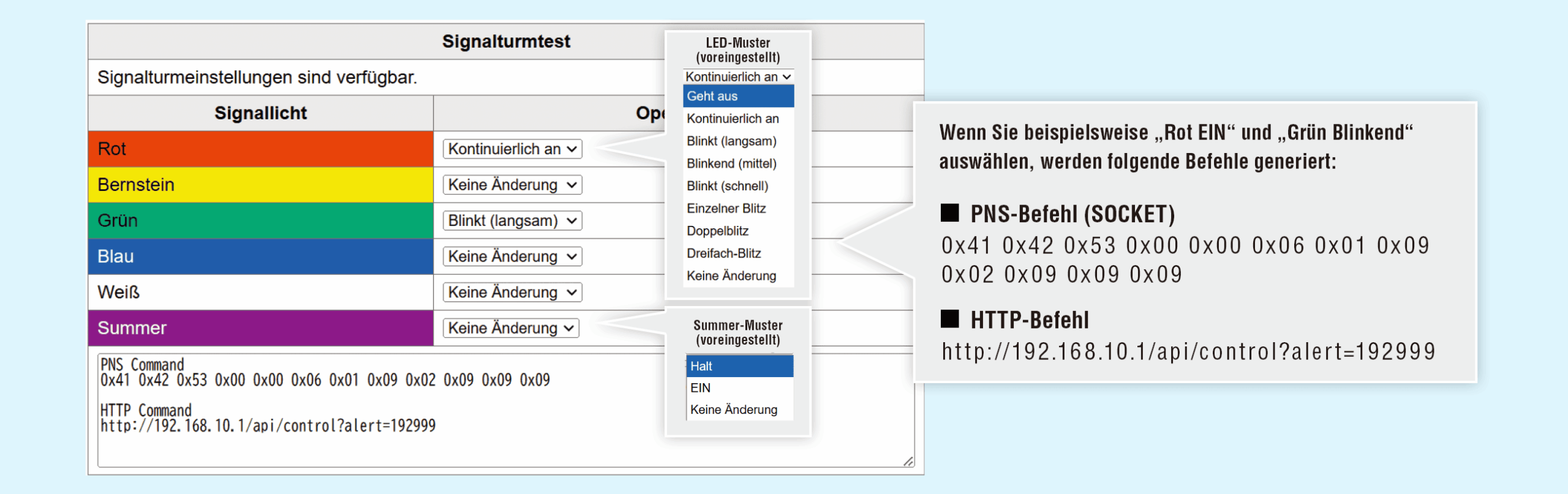This screenshot has height=494, width=1568.
Task: Open the Bernstein Keine Änderung dropdown
Action: tap(512, 185)
